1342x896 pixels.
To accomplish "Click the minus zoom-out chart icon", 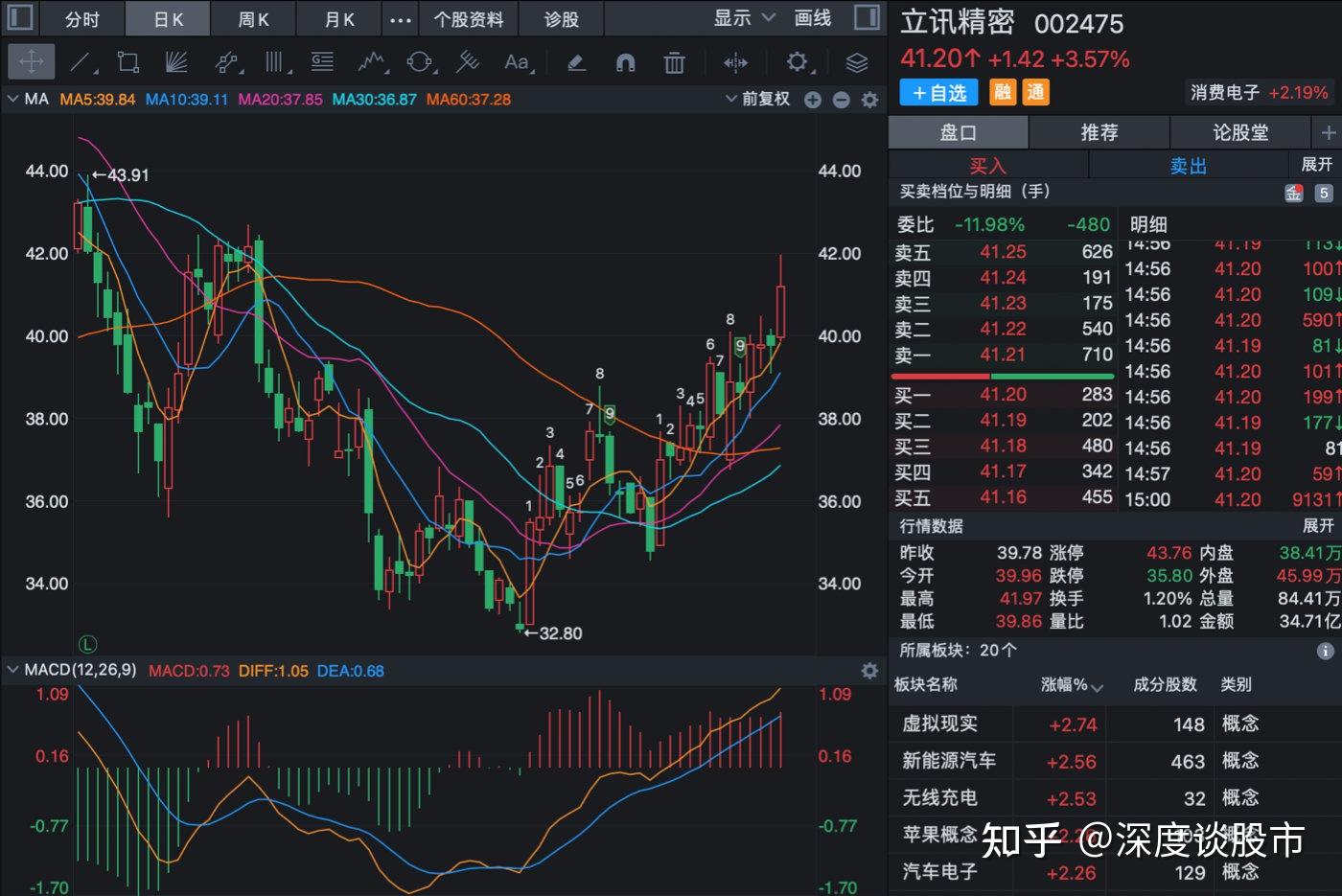I will [841, 100].
